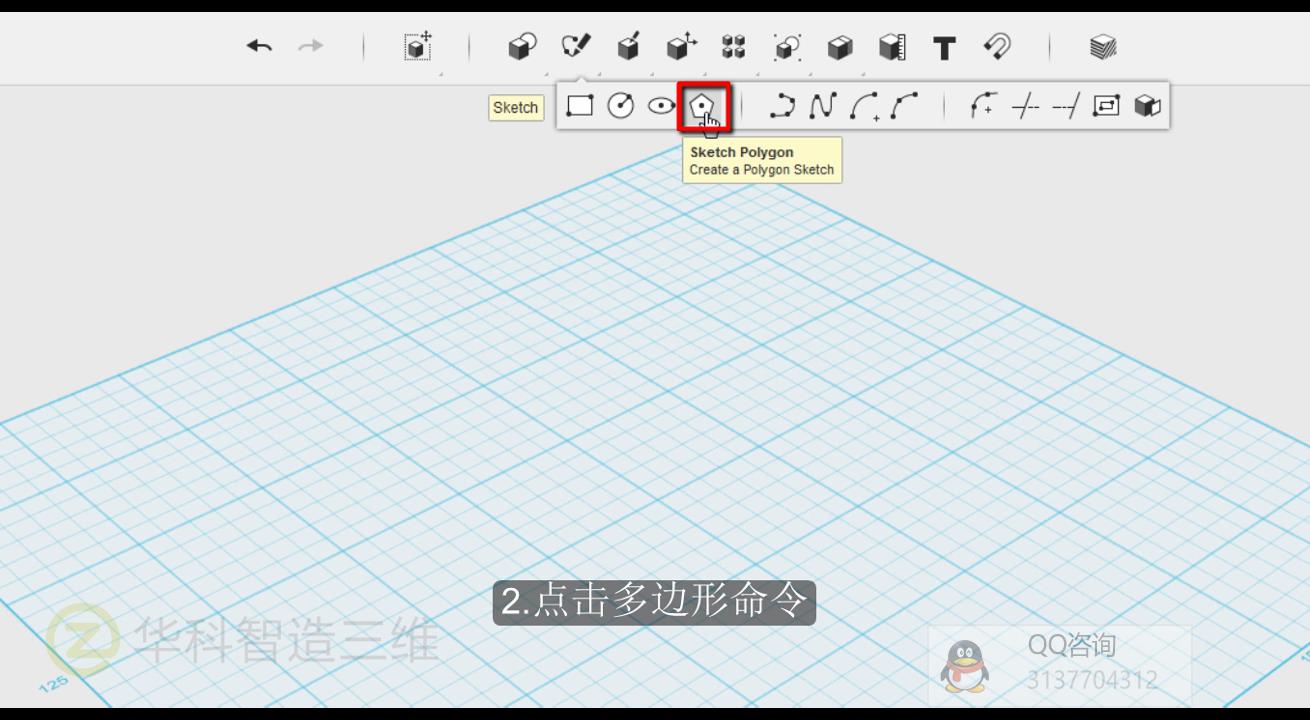
Task: Open the Grouping tools menu
Action: pos(788,47)
